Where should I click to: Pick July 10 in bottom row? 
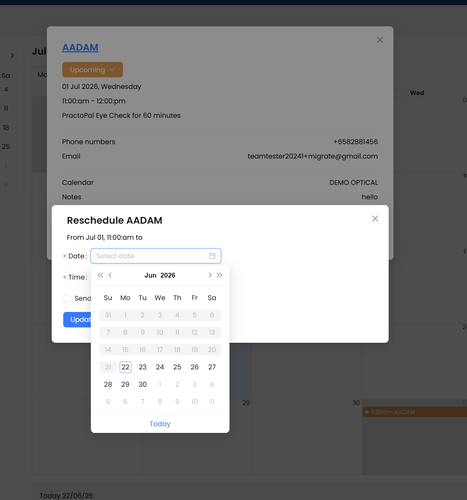(x=195, y=402)
